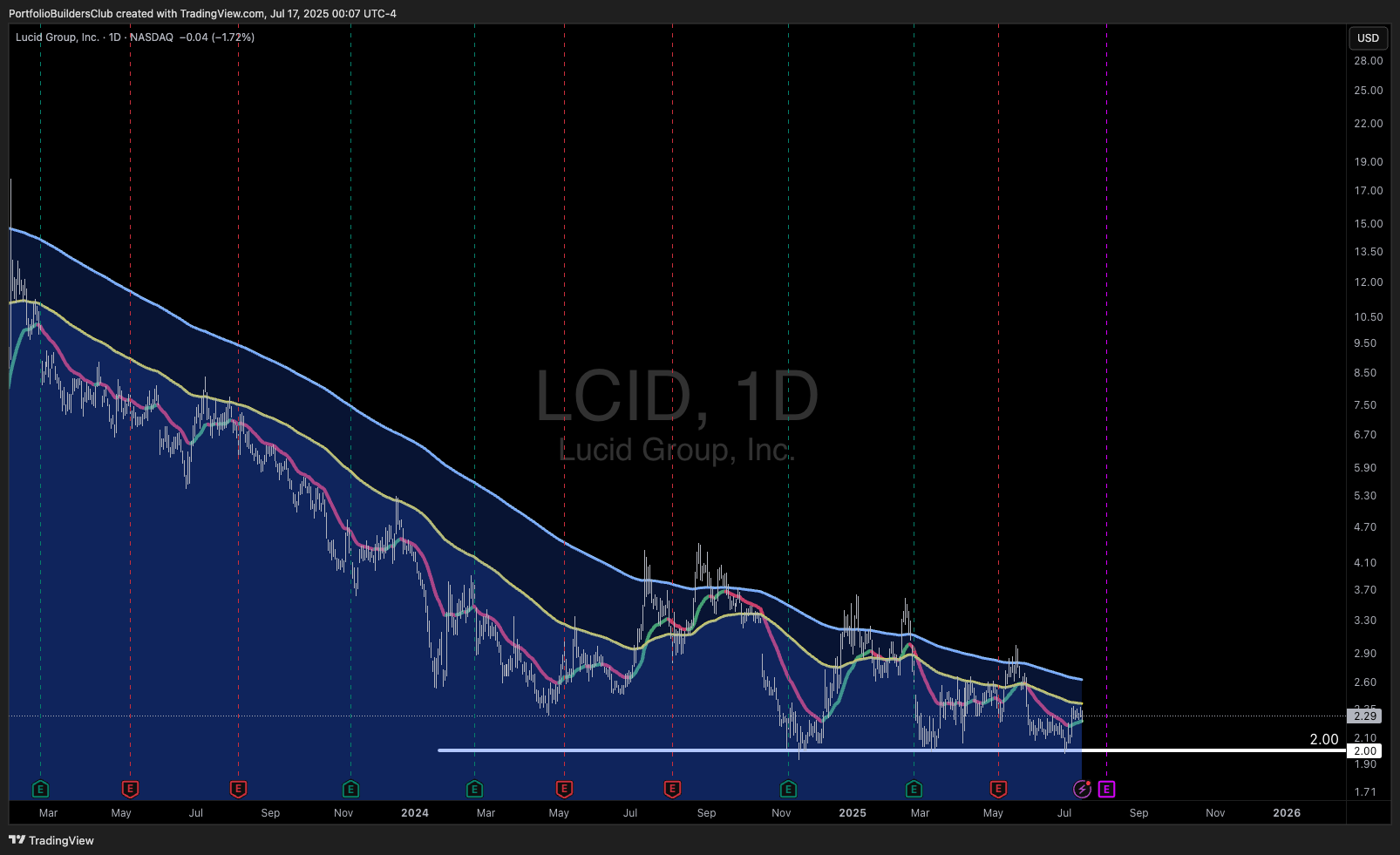Click the TradingView wordmark text
The image size is (1400, 855).
[x=61, y=840]
